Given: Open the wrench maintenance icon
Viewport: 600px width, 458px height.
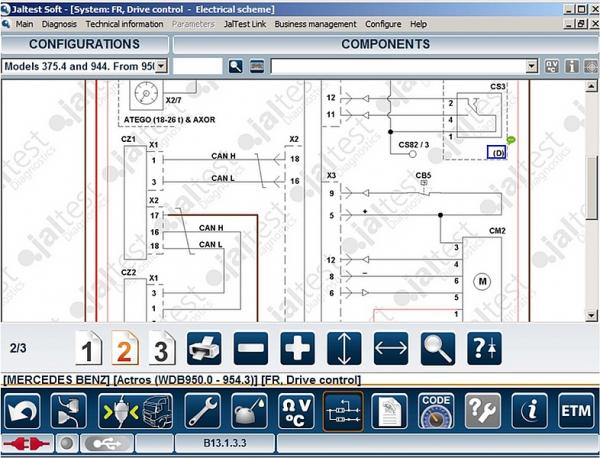Looking at the screenshot, I should click(x=202, y=411).
